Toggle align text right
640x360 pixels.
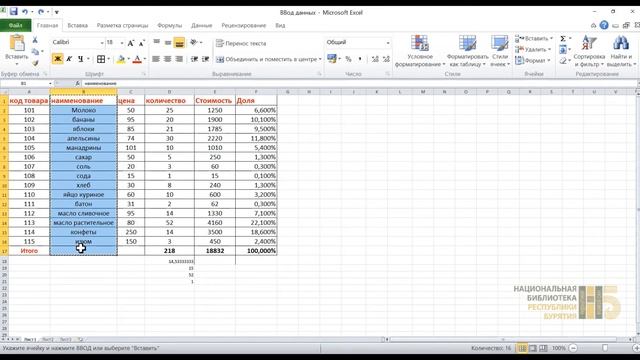(x=179, y=59)
